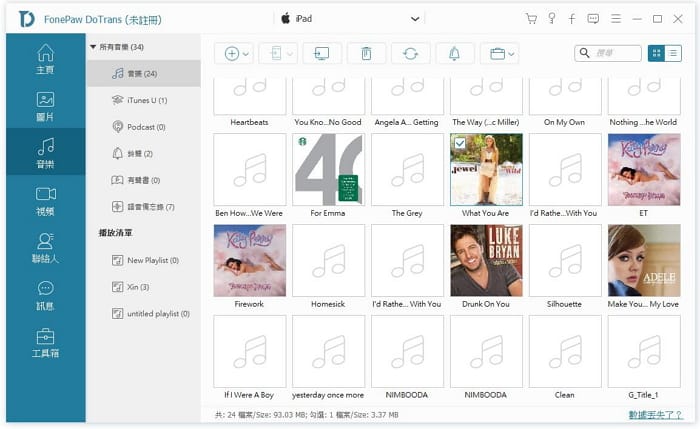
Task: Click the Add (plus) toolbar button
Action: [232, 54]
